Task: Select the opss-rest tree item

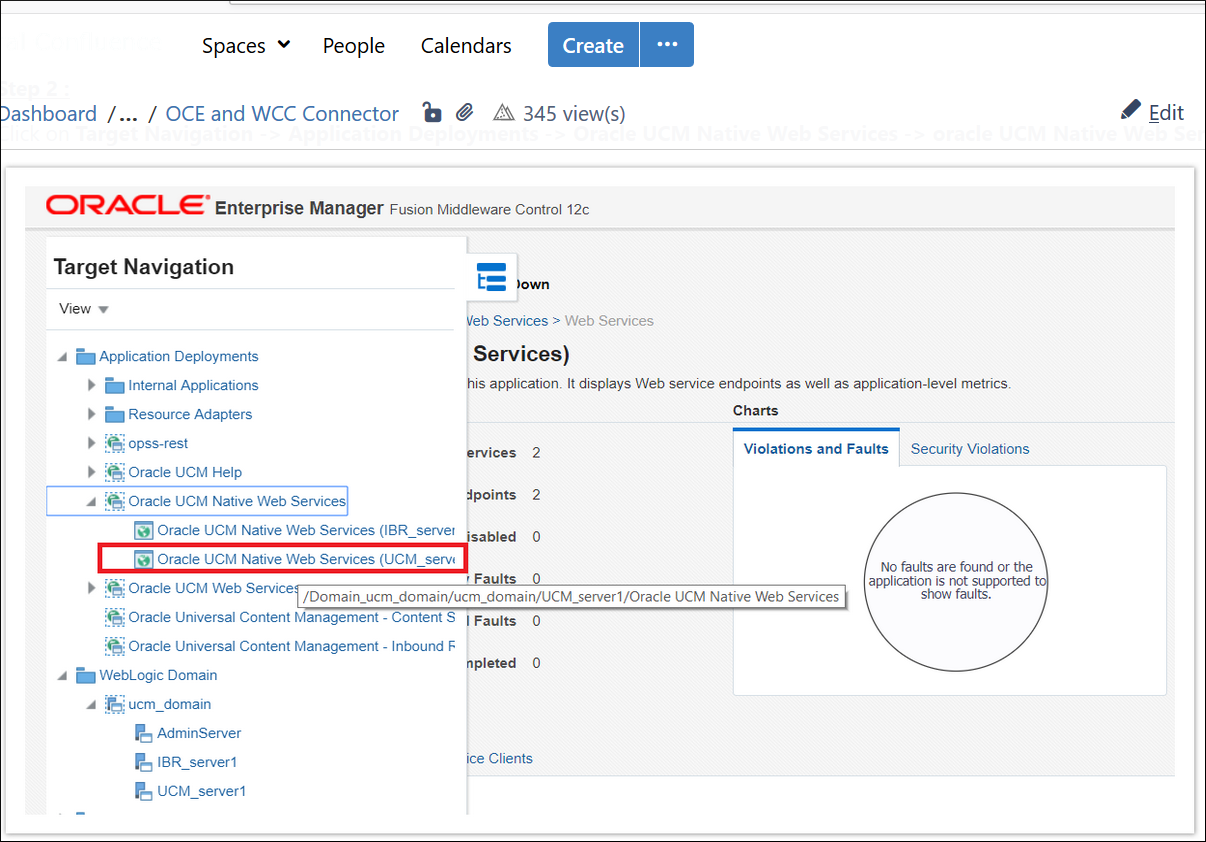Action: 158,444
